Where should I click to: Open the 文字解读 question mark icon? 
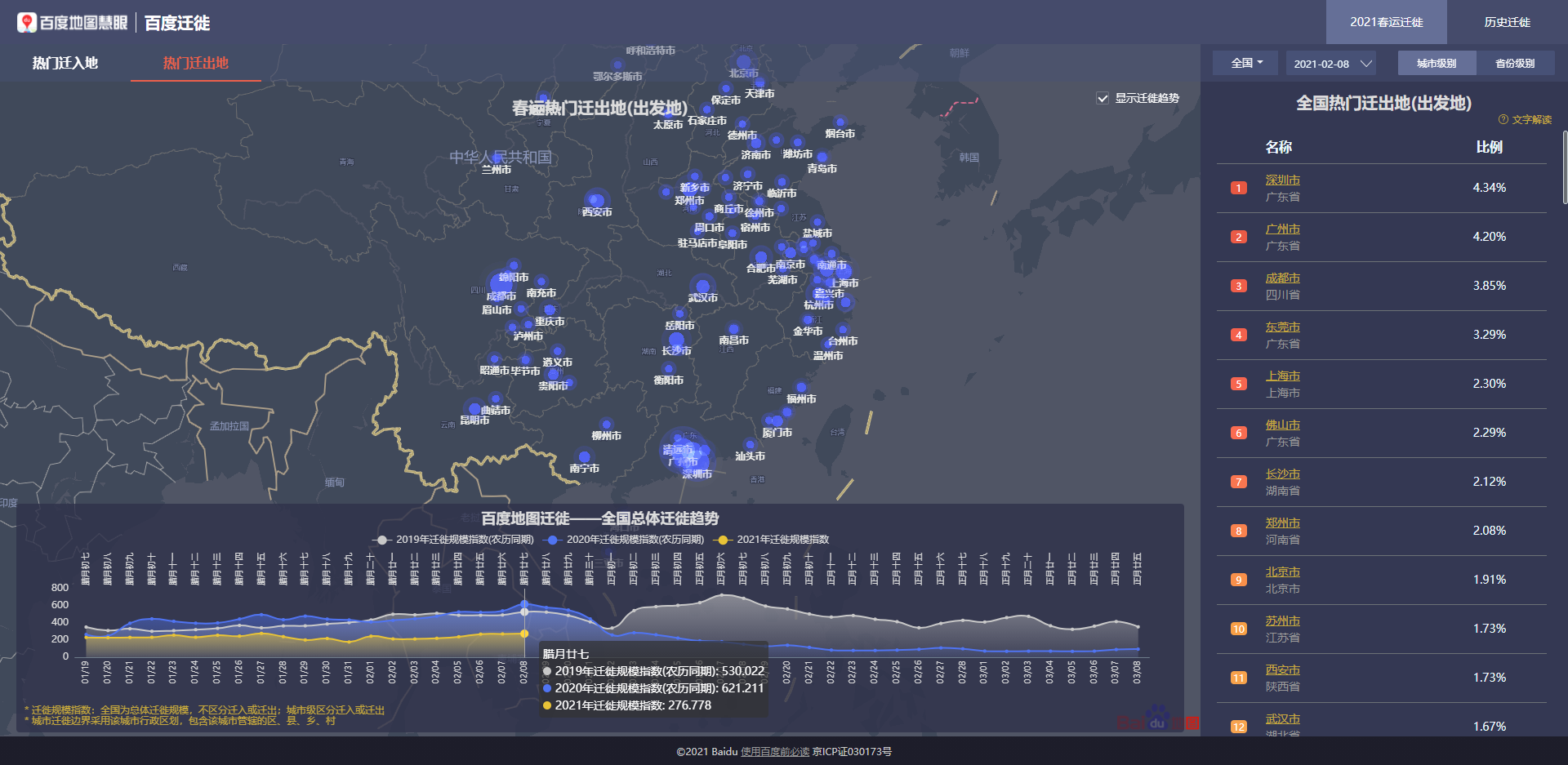(x=1503, y=119)
